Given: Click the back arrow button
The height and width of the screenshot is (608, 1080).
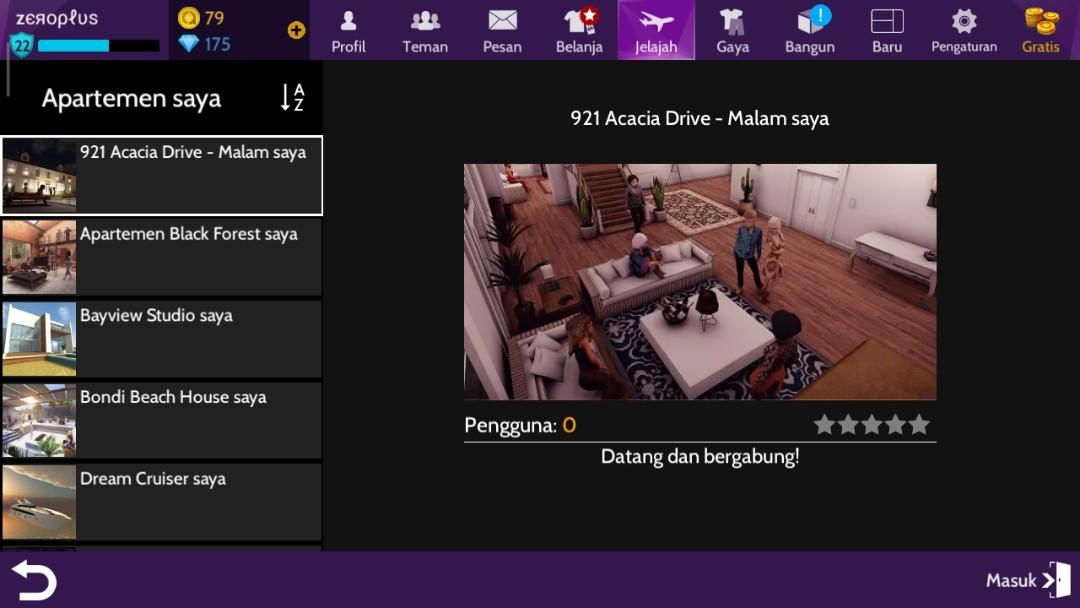Looking at the screenshot, I should 34,580.
